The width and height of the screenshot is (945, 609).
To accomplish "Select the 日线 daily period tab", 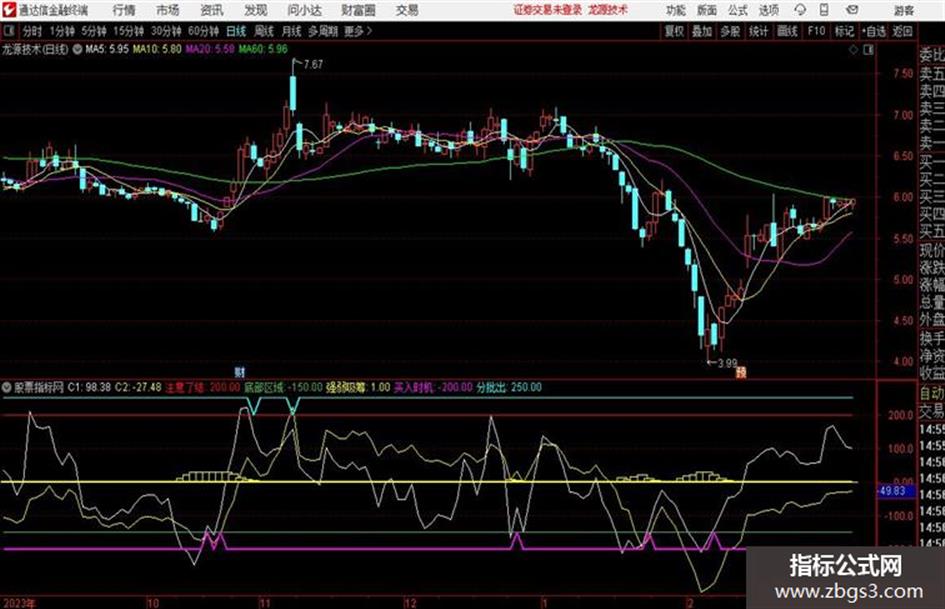I will (236, 31).
